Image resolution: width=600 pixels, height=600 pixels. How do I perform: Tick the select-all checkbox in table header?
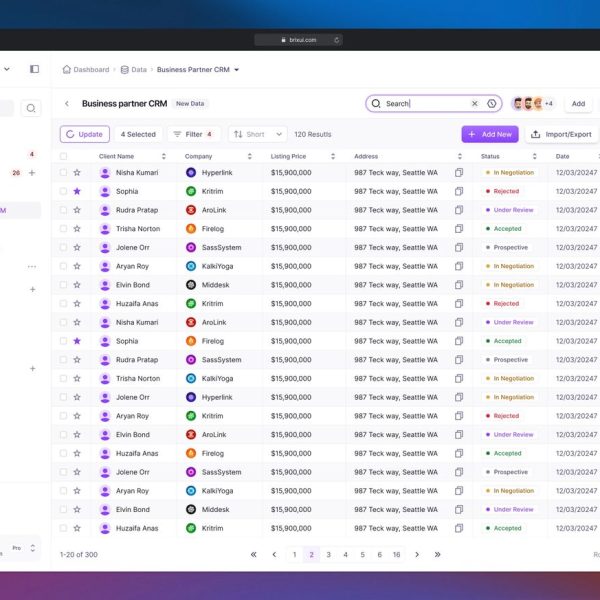[64, 156]
